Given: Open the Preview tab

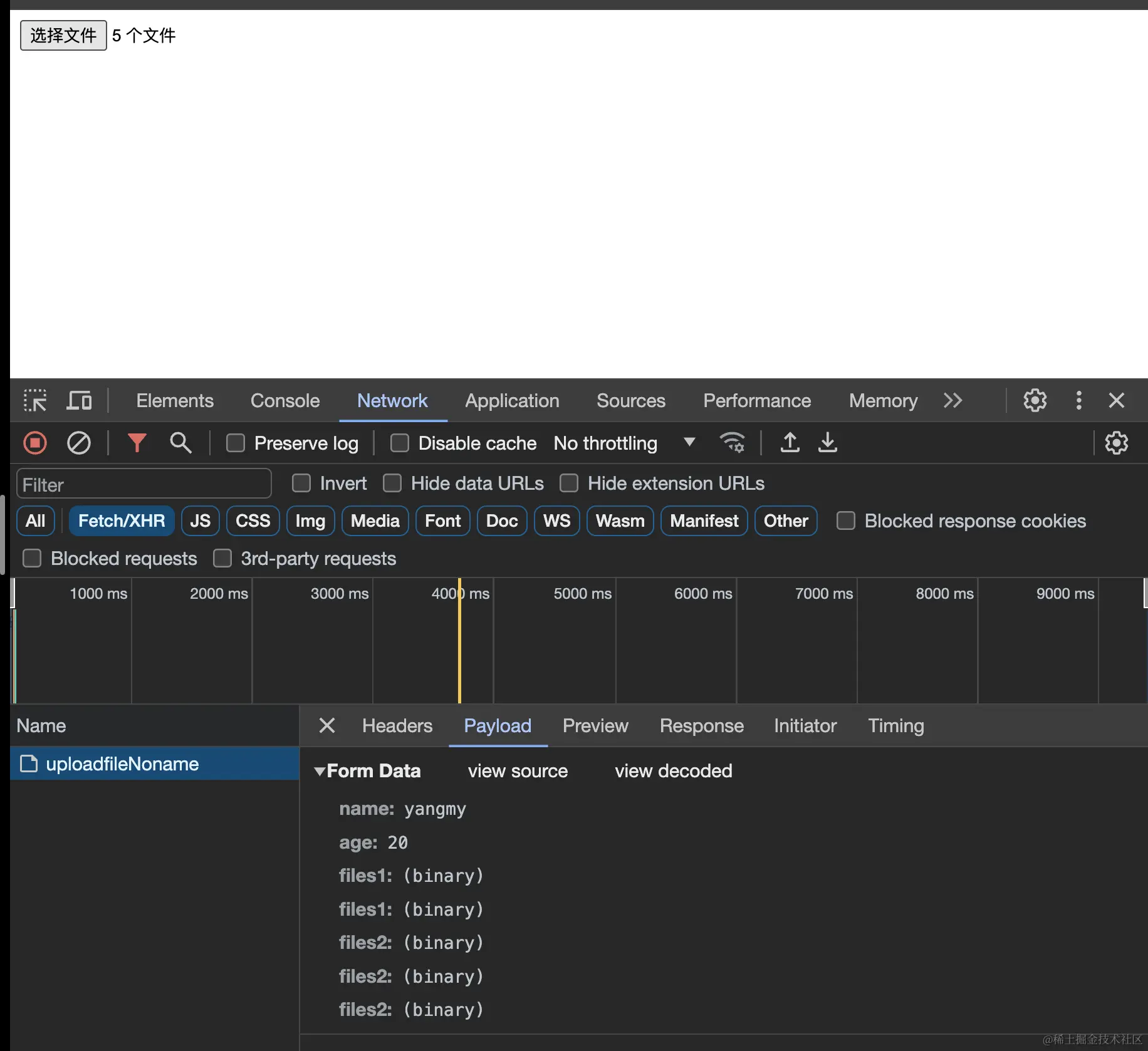Looking at the screenshot, I should pos(595,725).
